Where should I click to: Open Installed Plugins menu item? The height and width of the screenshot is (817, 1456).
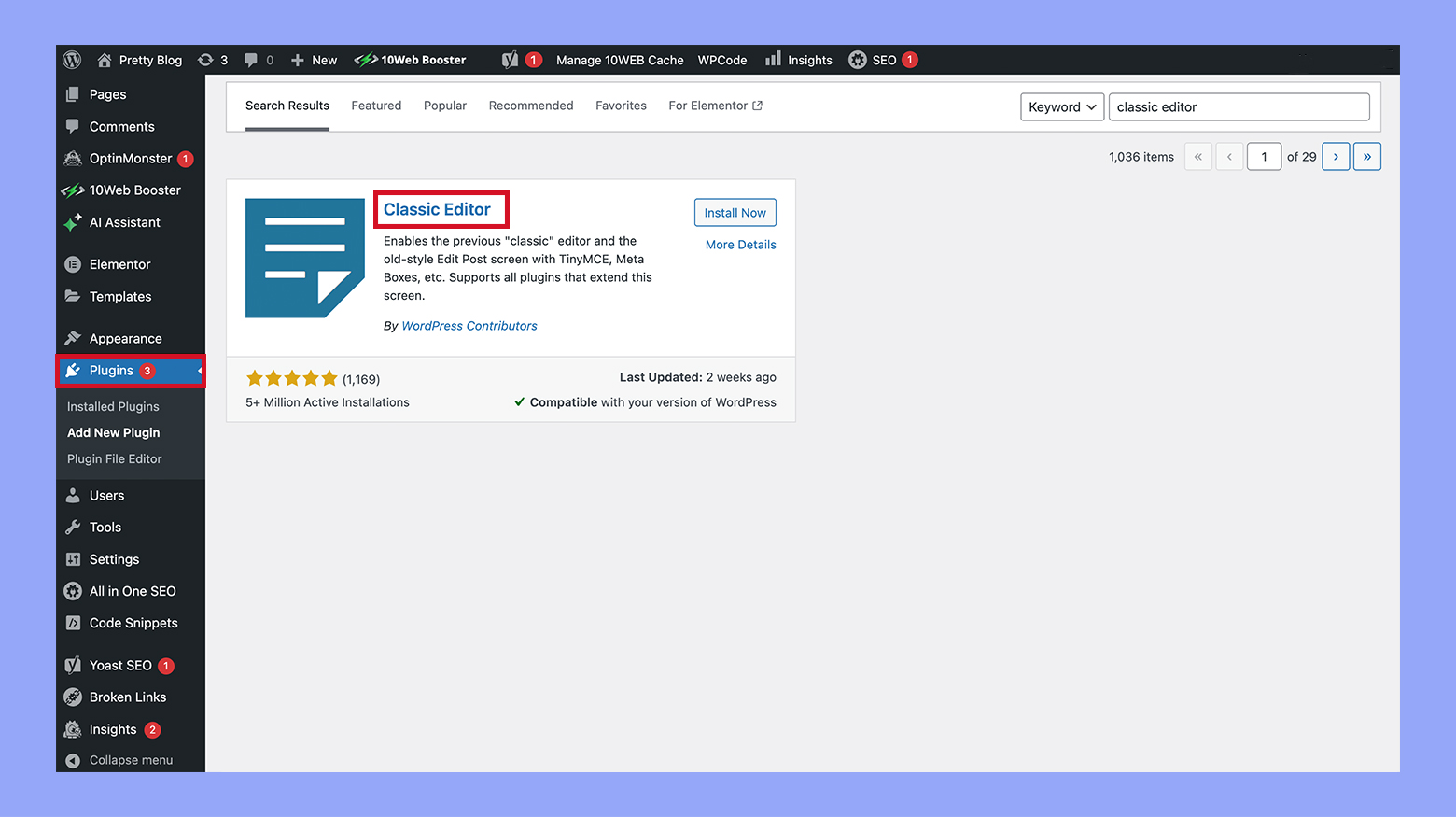(112, 406)
